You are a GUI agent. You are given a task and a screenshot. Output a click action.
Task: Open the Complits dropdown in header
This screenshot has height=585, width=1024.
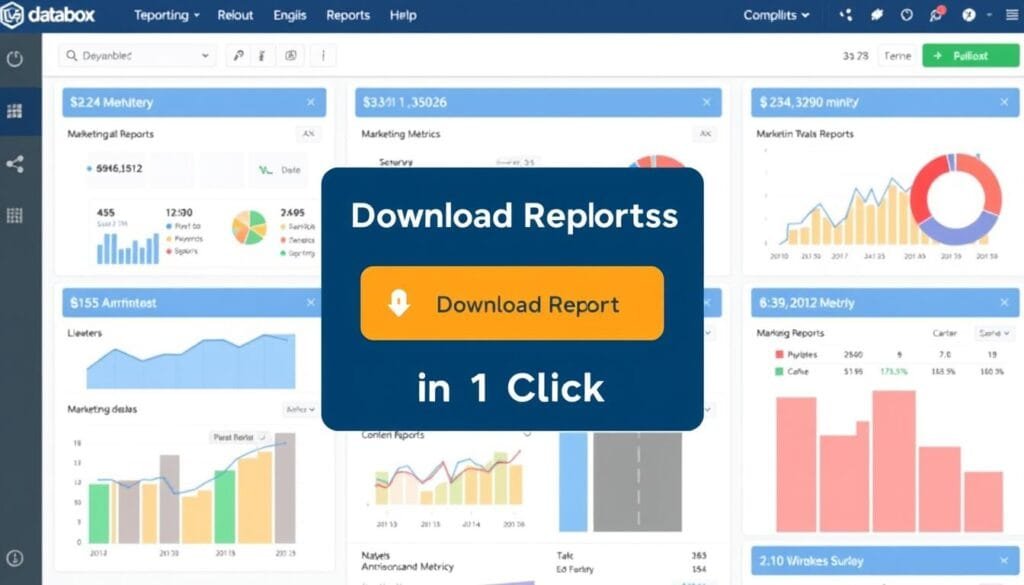[776, 16]
